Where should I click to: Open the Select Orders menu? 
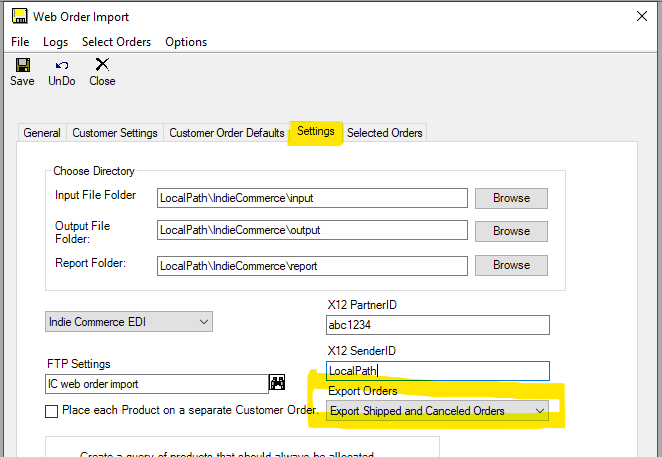coord(117,42)
